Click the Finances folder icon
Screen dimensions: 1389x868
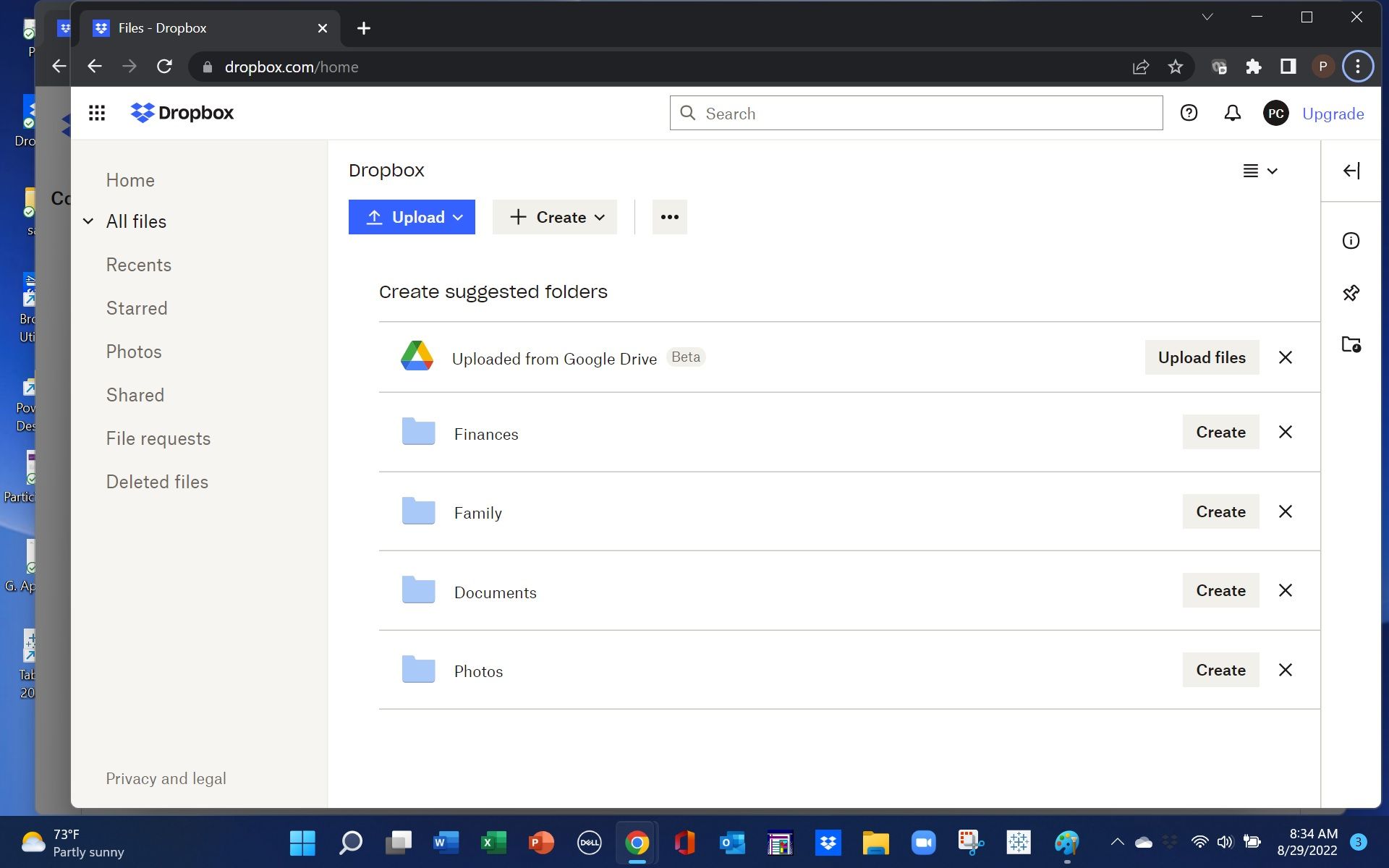(x=418, y=432)
